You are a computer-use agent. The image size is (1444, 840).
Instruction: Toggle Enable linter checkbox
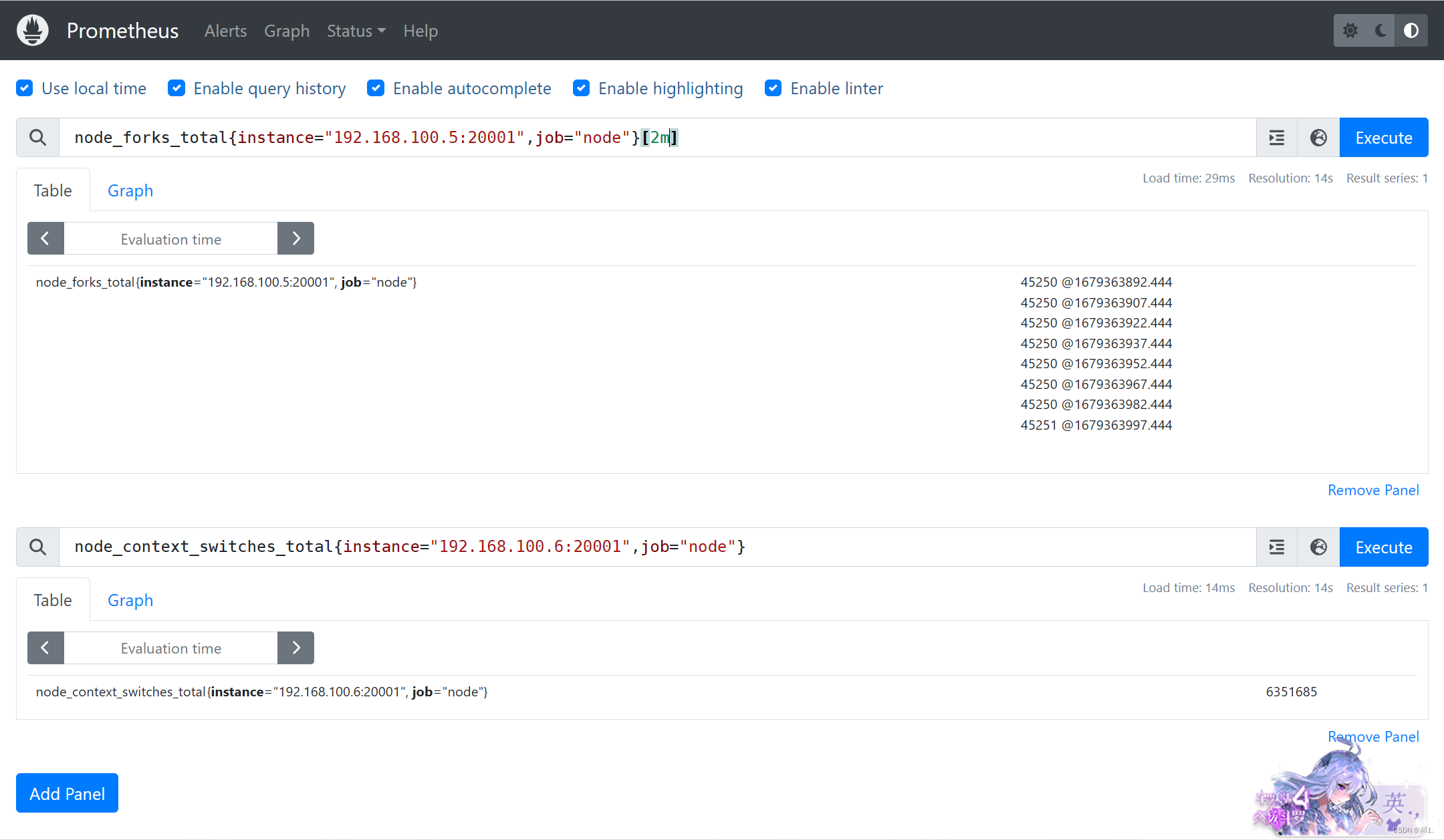pyautogui.click(x=773, y=88)
